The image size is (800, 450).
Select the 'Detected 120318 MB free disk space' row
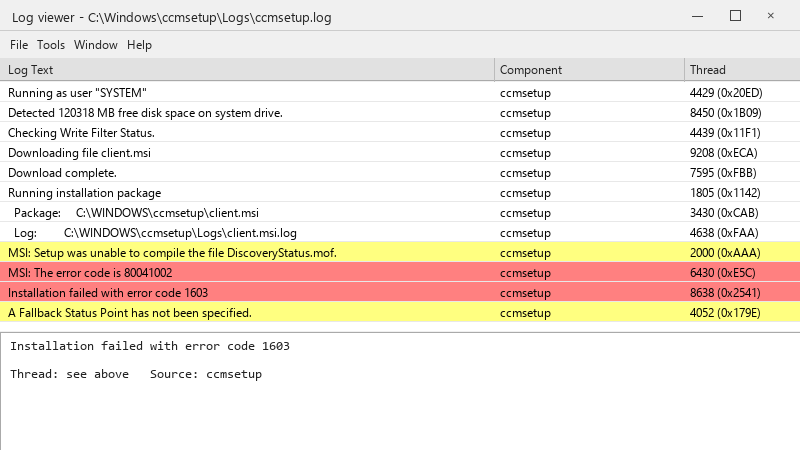pos(400,113)
